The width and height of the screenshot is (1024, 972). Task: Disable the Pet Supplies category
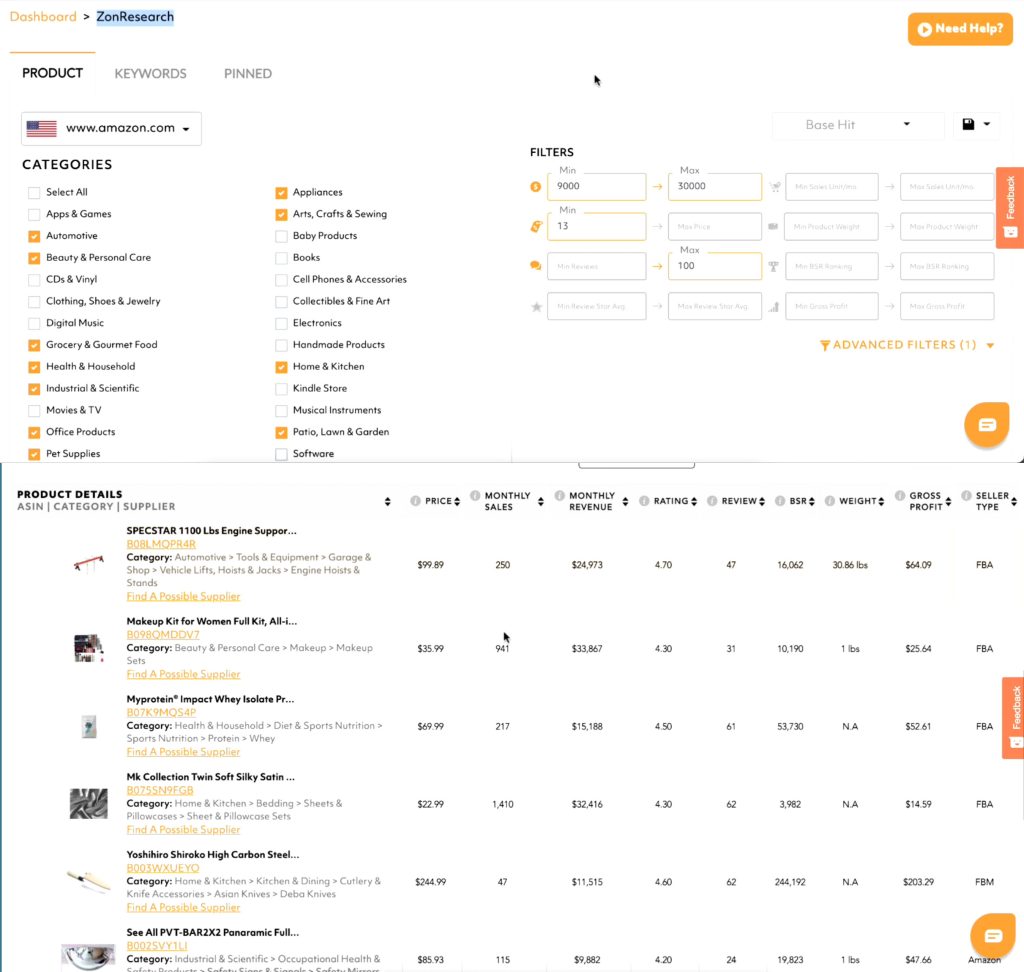[x=34, y=454]
